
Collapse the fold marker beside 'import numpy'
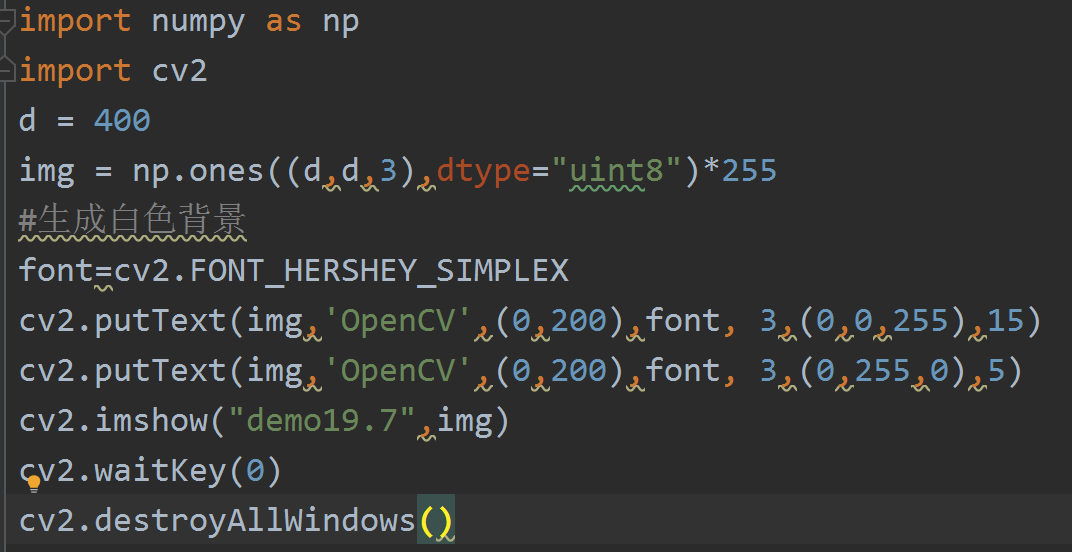click(x=5, y=21)
